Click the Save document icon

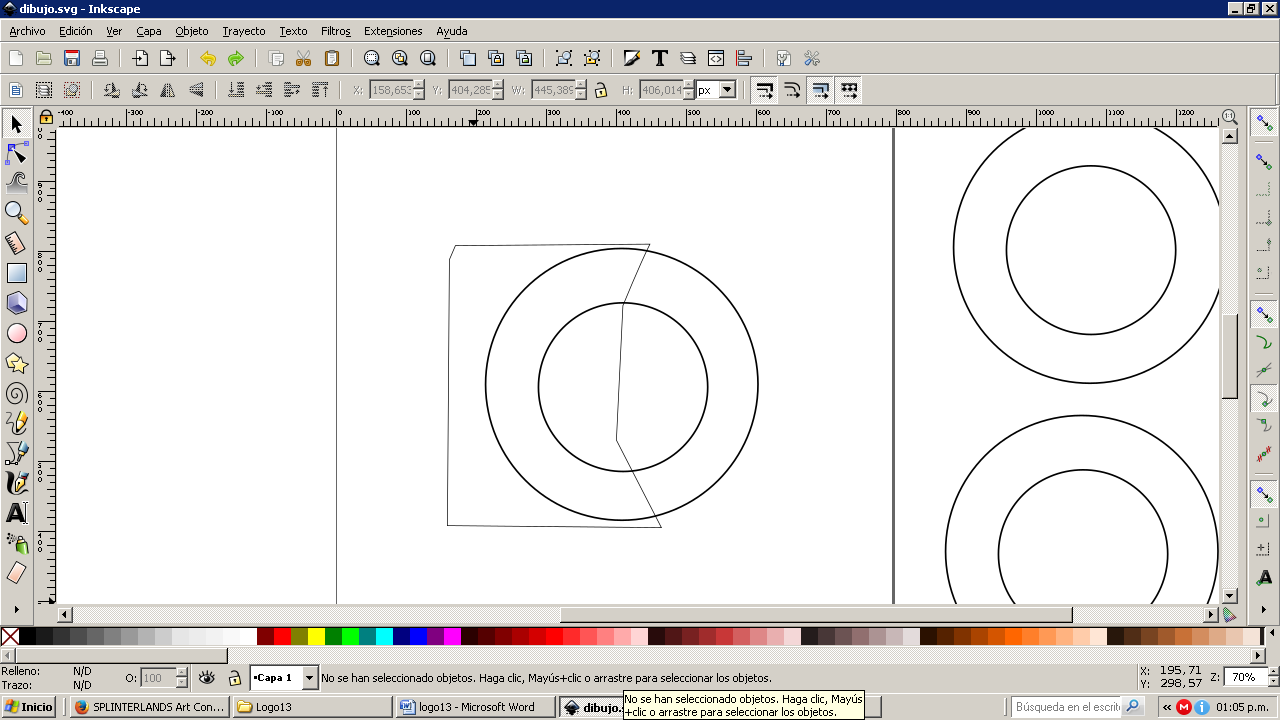72,58
